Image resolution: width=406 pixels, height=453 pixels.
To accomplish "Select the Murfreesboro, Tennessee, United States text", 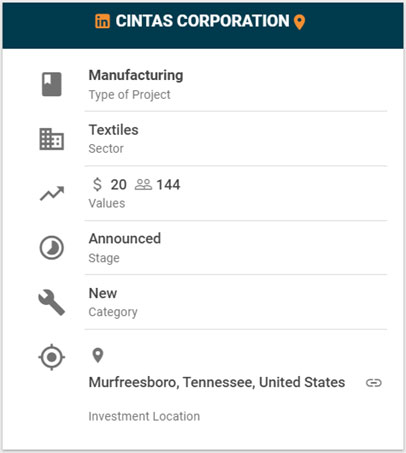I will [x=217, y=382].
